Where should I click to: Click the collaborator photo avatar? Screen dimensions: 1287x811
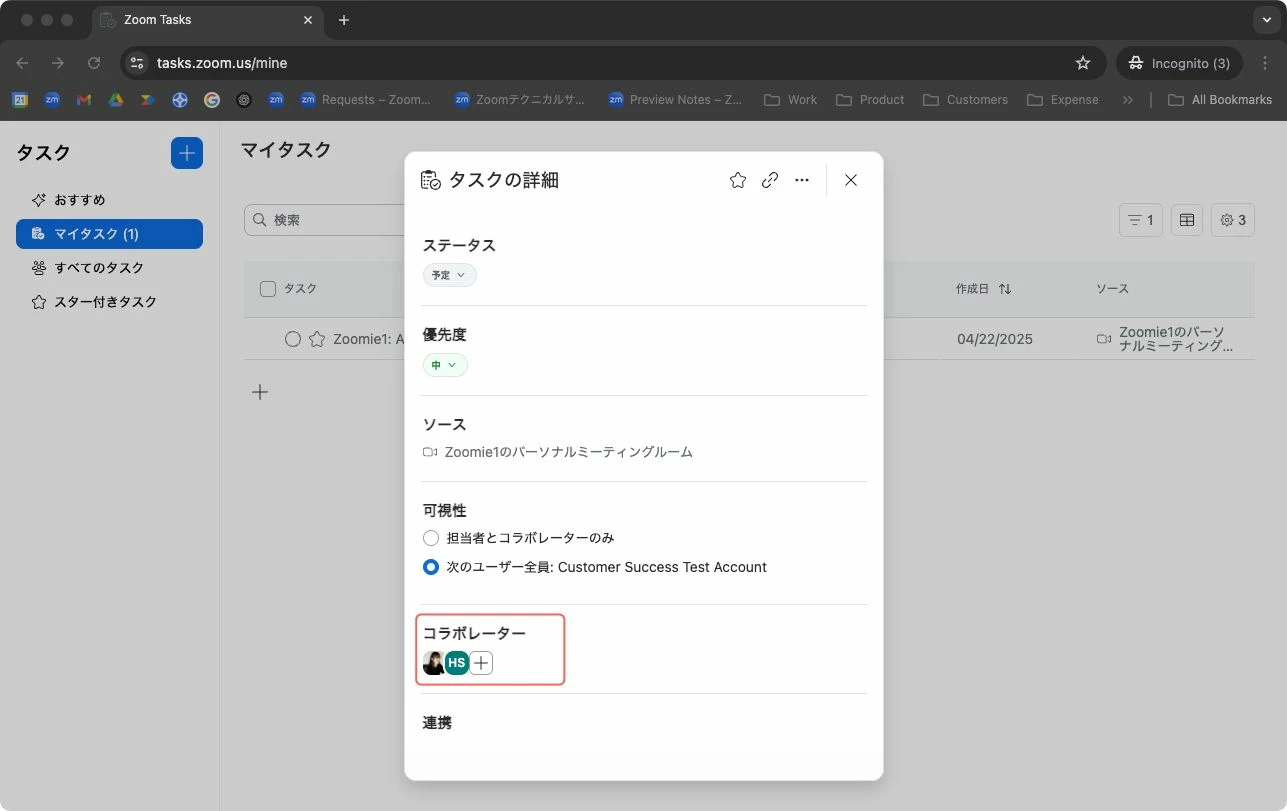(434, 662)
